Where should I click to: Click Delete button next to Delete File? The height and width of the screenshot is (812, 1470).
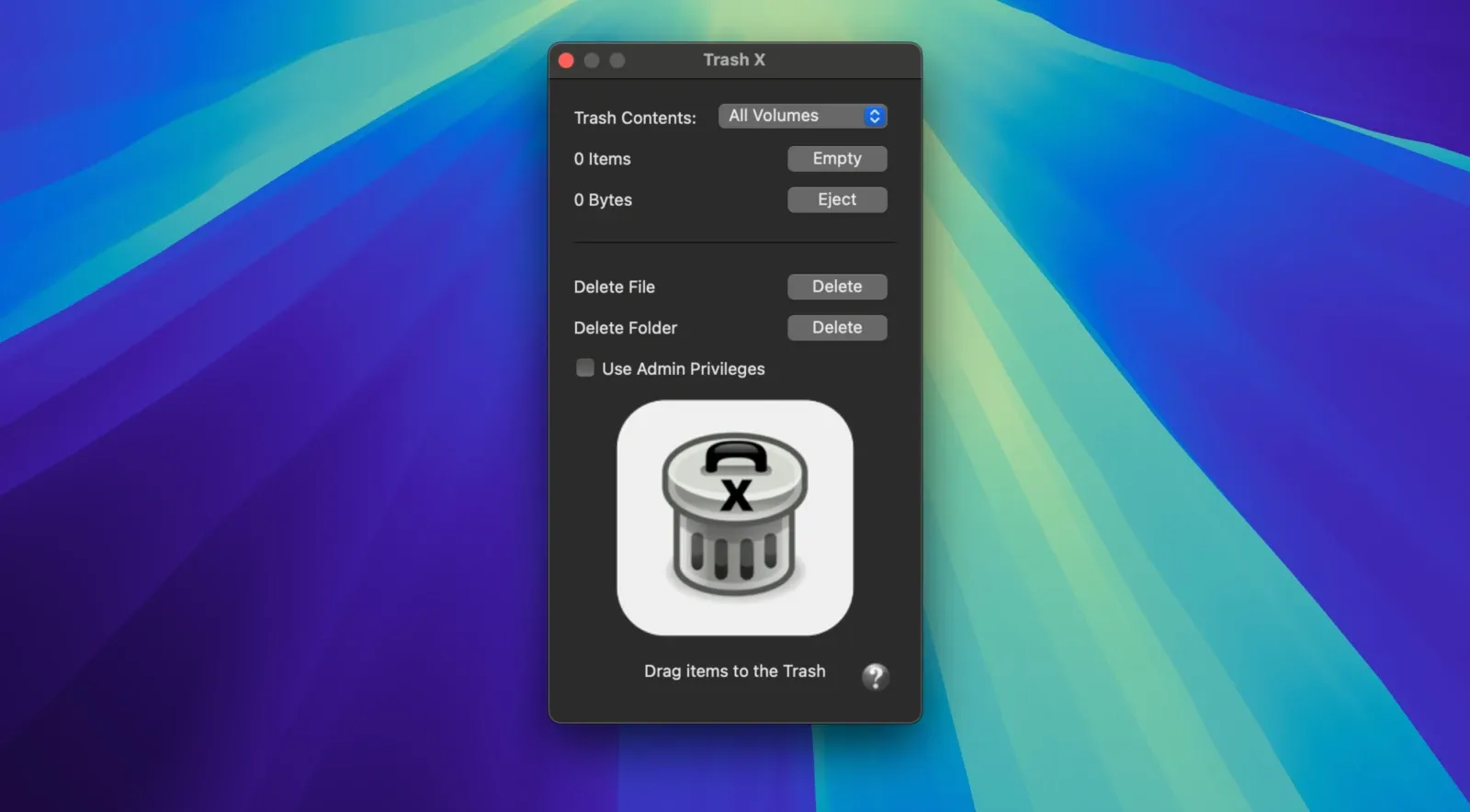point(836,287)
